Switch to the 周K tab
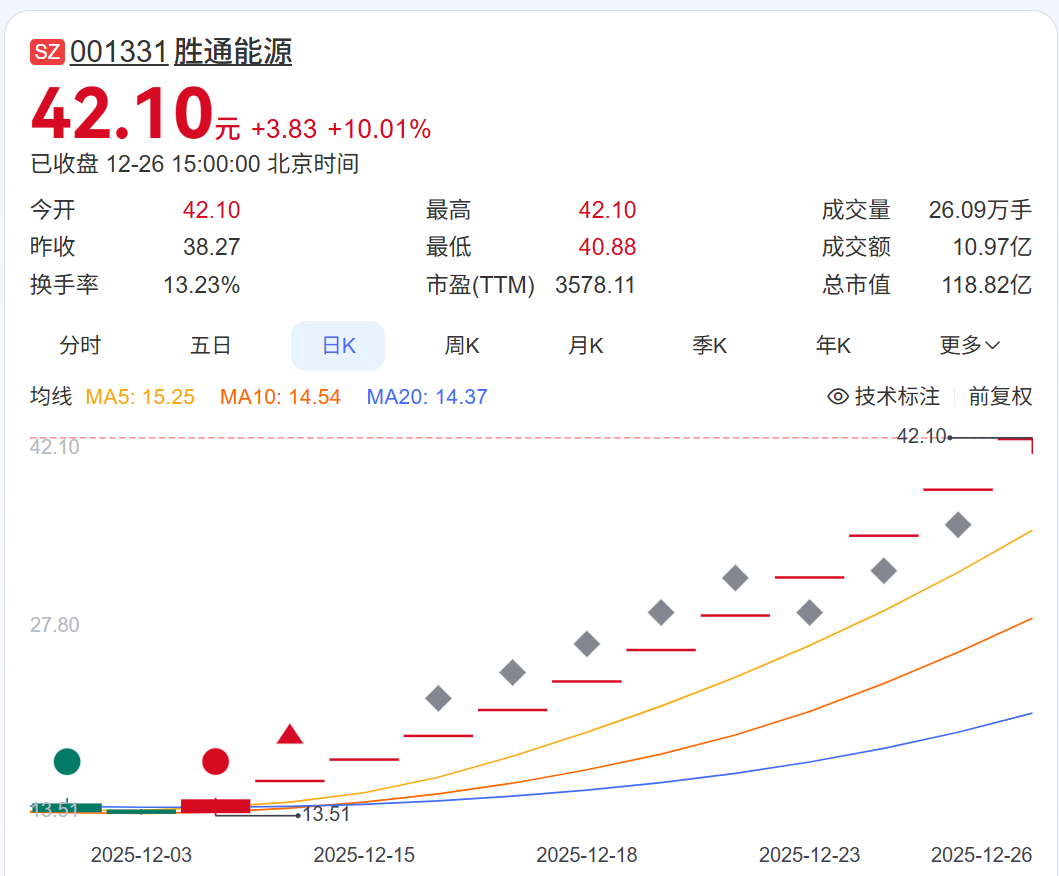 coord(462,346)
